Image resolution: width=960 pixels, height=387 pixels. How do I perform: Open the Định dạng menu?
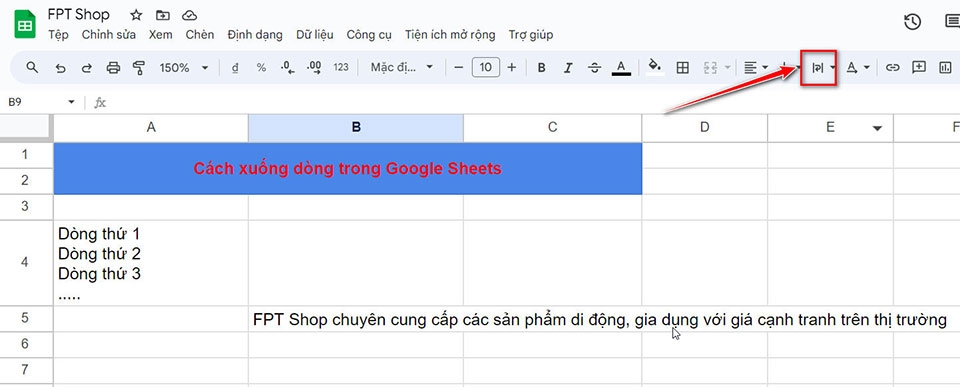tap(255, 35)
